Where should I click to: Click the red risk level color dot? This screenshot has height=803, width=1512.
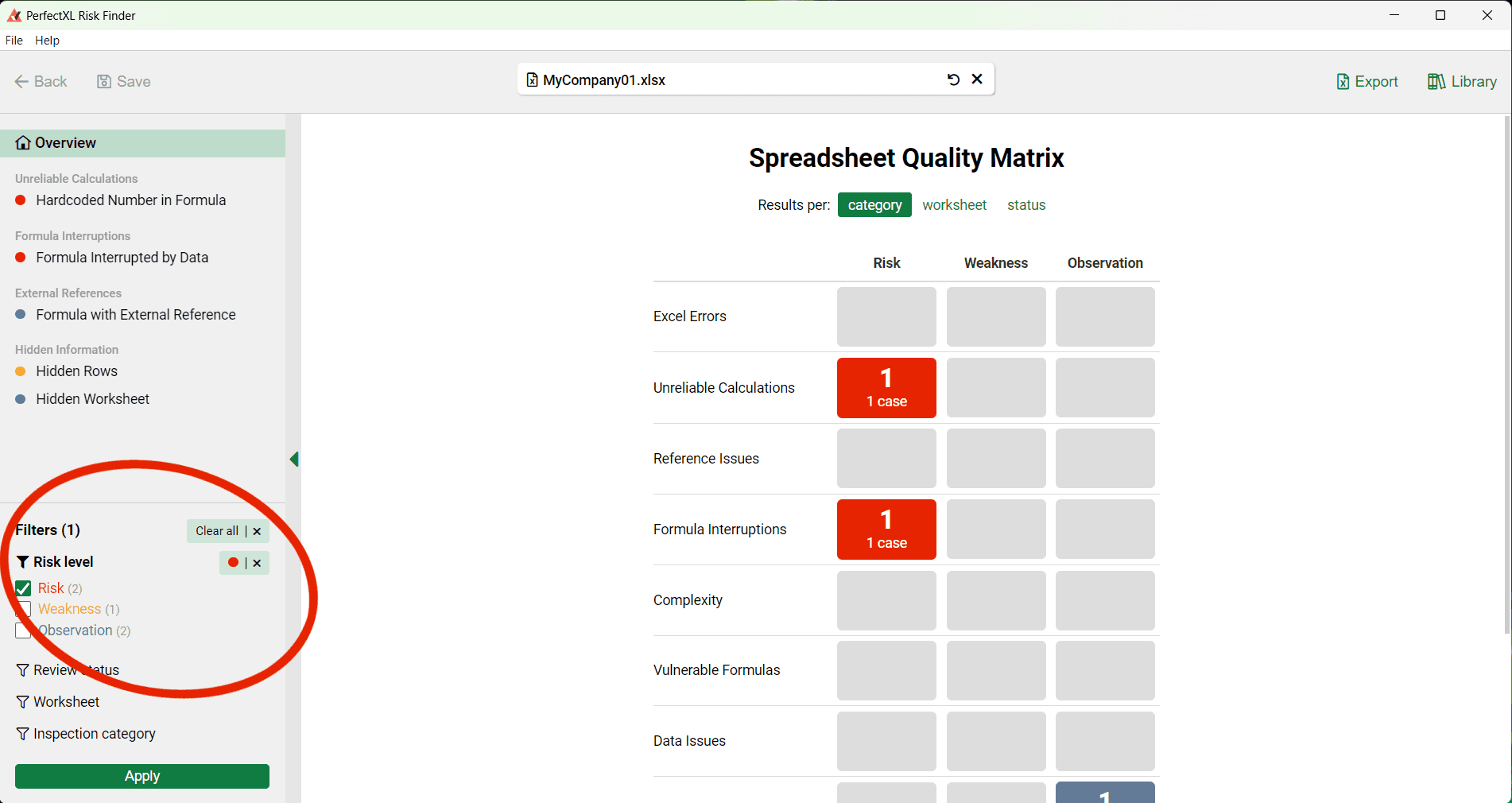coord(233,562)
